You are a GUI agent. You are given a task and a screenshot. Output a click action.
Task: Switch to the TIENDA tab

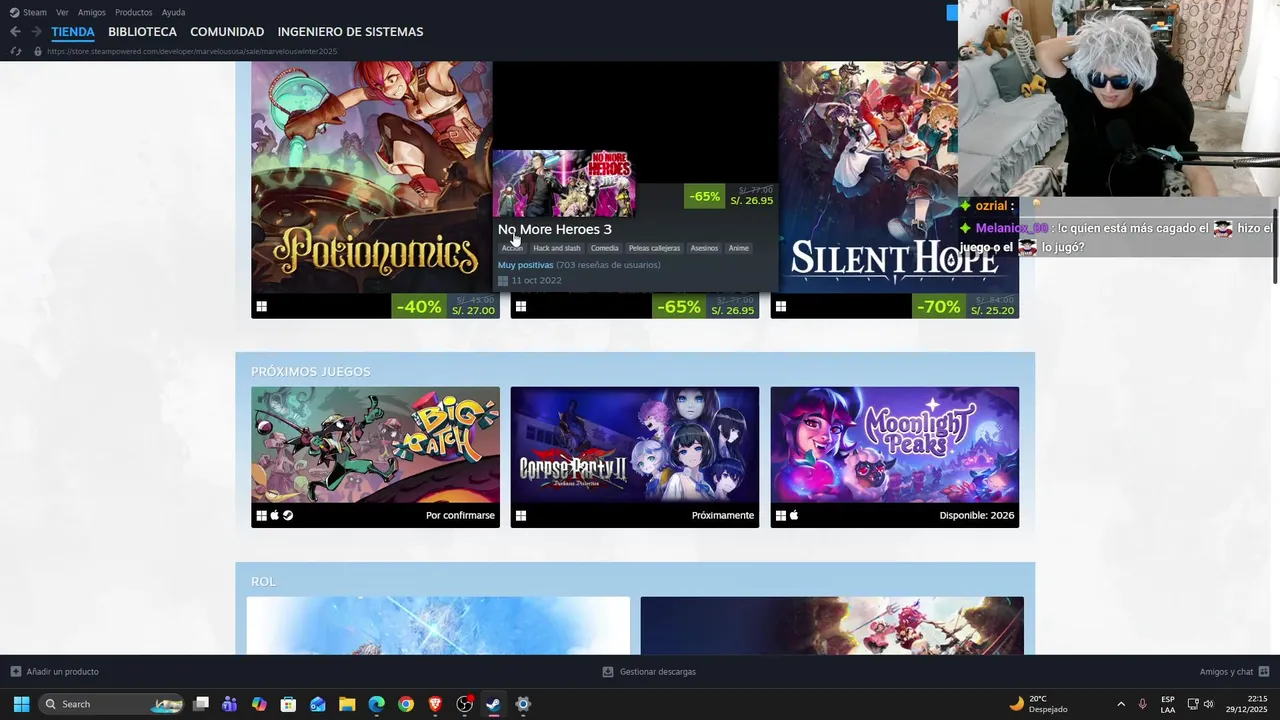(x=73, y=32)
